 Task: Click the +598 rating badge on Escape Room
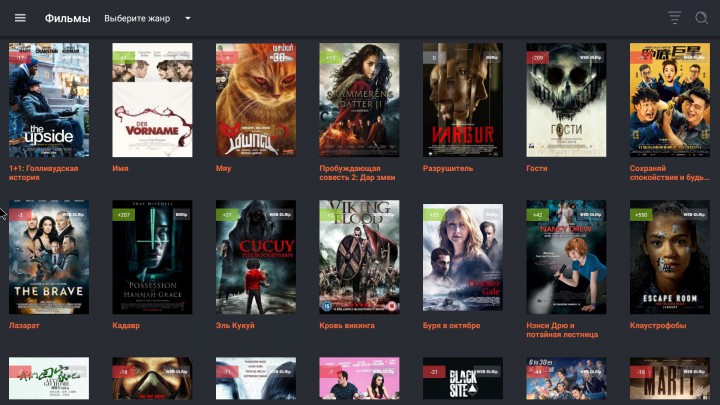coord(640,215)
